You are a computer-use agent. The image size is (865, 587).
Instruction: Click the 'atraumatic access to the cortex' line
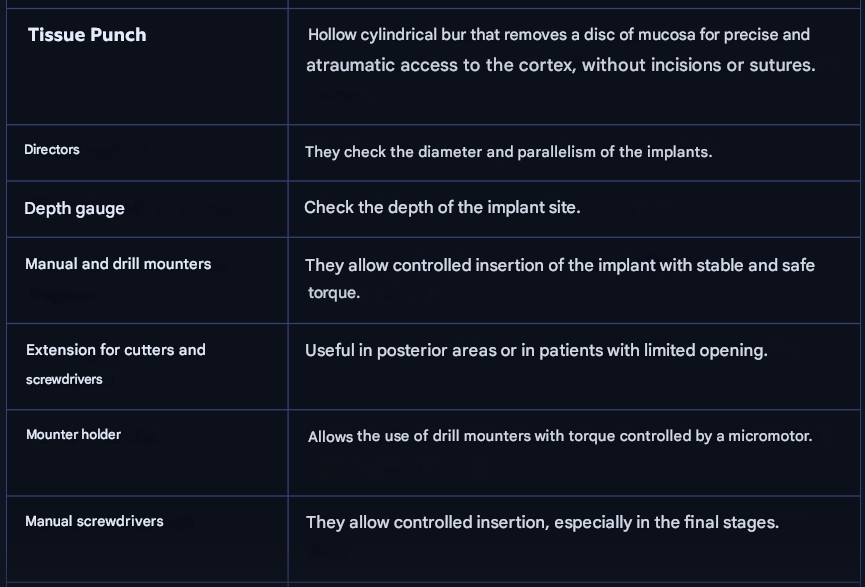coord(560,66)
